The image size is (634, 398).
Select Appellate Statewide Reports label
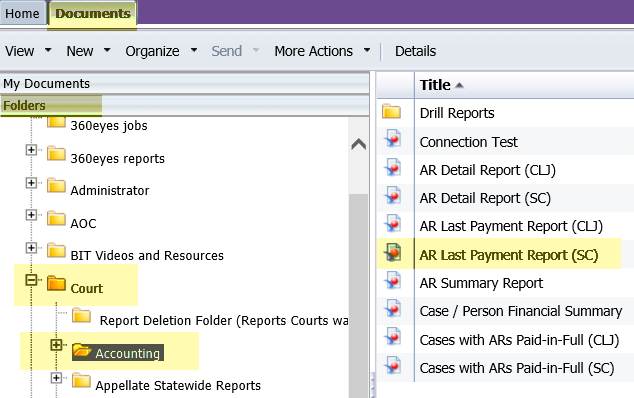tap(178, 386)
